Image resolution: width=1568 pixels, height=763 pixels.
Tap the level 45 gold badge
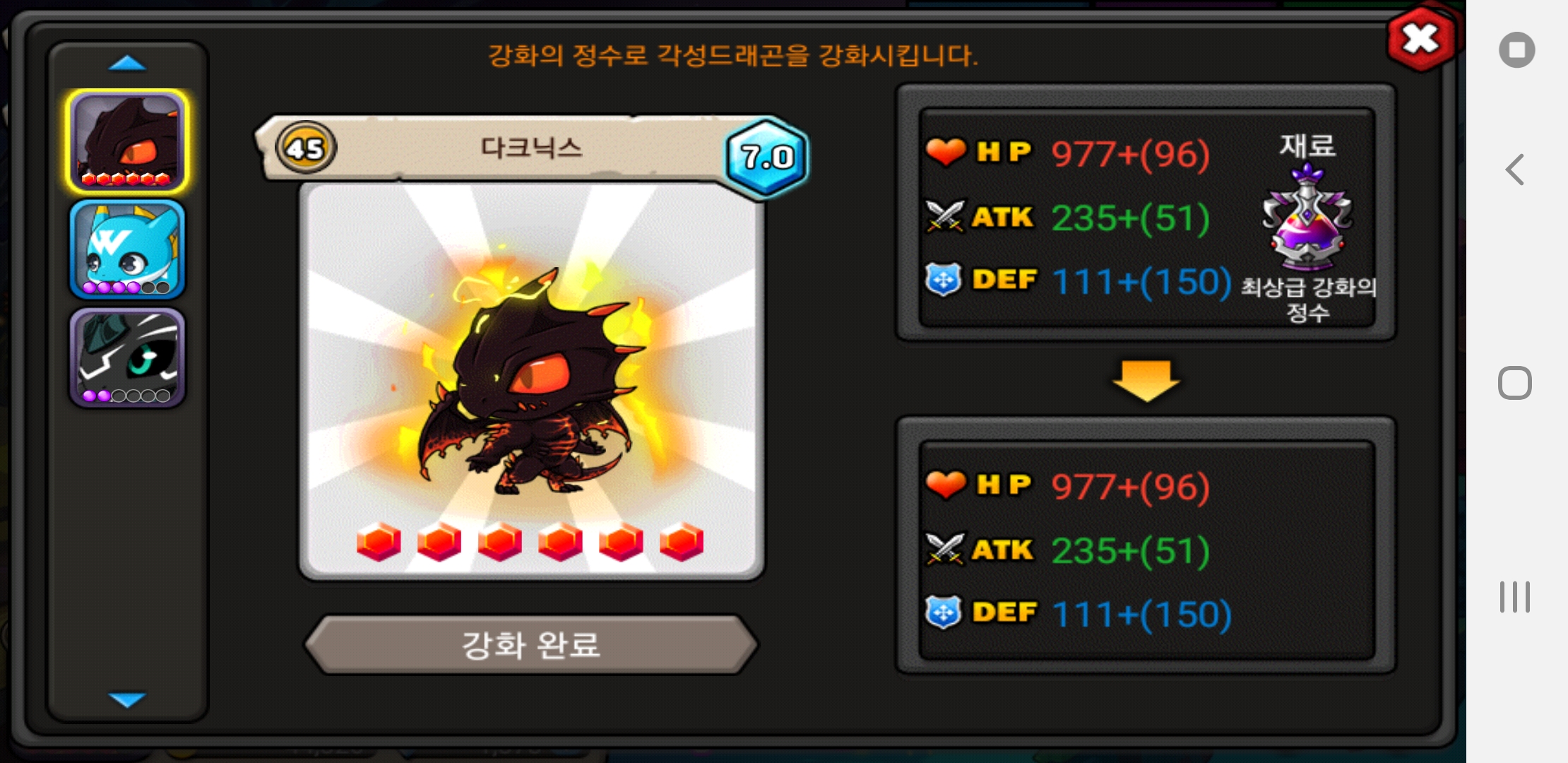point(306,148)
